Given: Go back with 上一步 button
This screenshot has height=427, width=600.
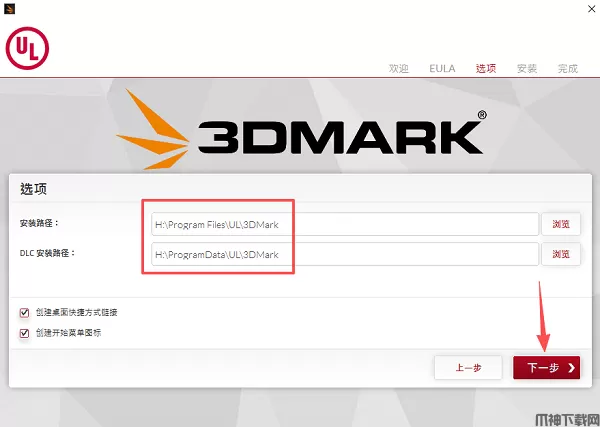Looking at the screenshot, I should [x=468, y=368].
